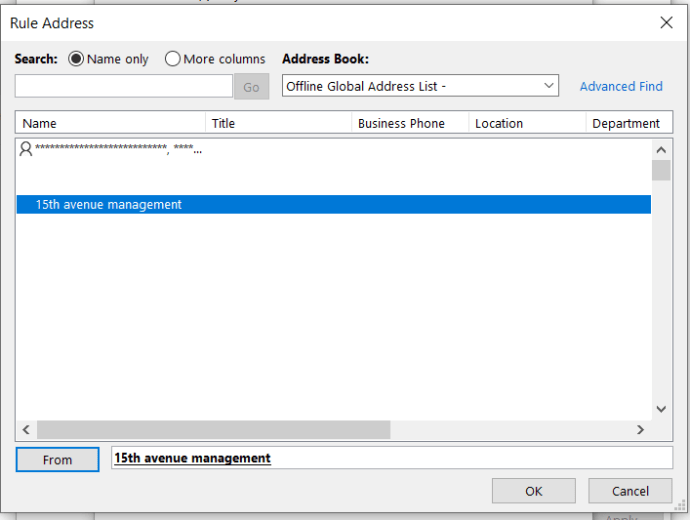Image resolution: width=690 pixels, height=520 pixels.
Task: Click the horizontal scrollbar left arrow
Action: coord(26,429)
